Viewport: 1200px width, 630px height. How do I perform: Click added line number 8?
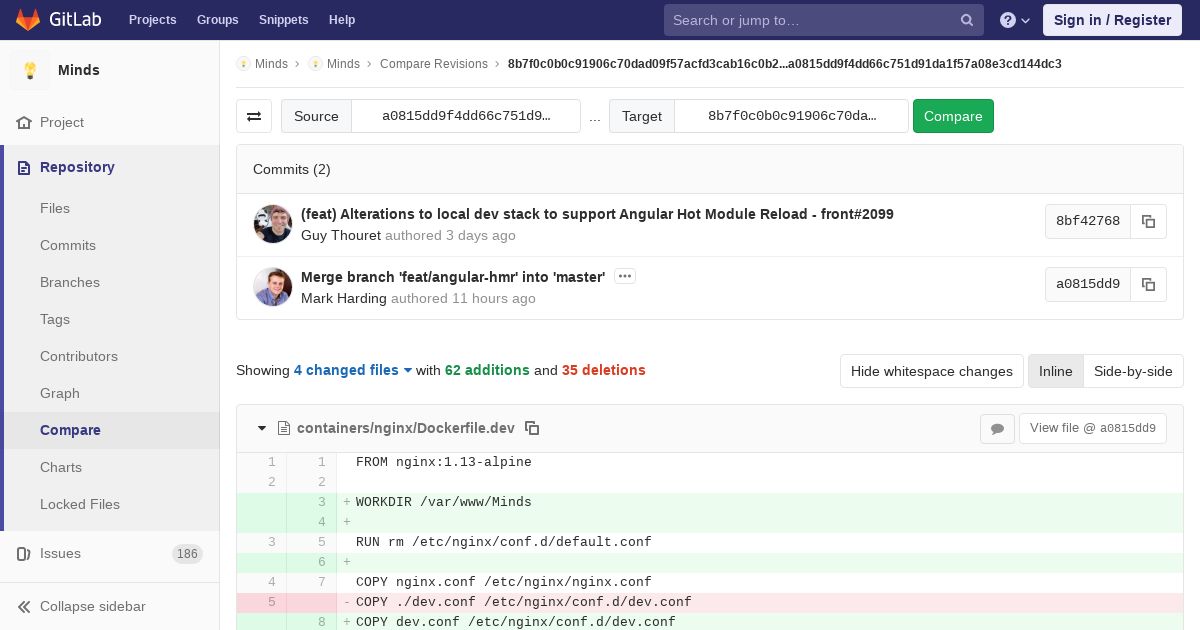[322, 622]
